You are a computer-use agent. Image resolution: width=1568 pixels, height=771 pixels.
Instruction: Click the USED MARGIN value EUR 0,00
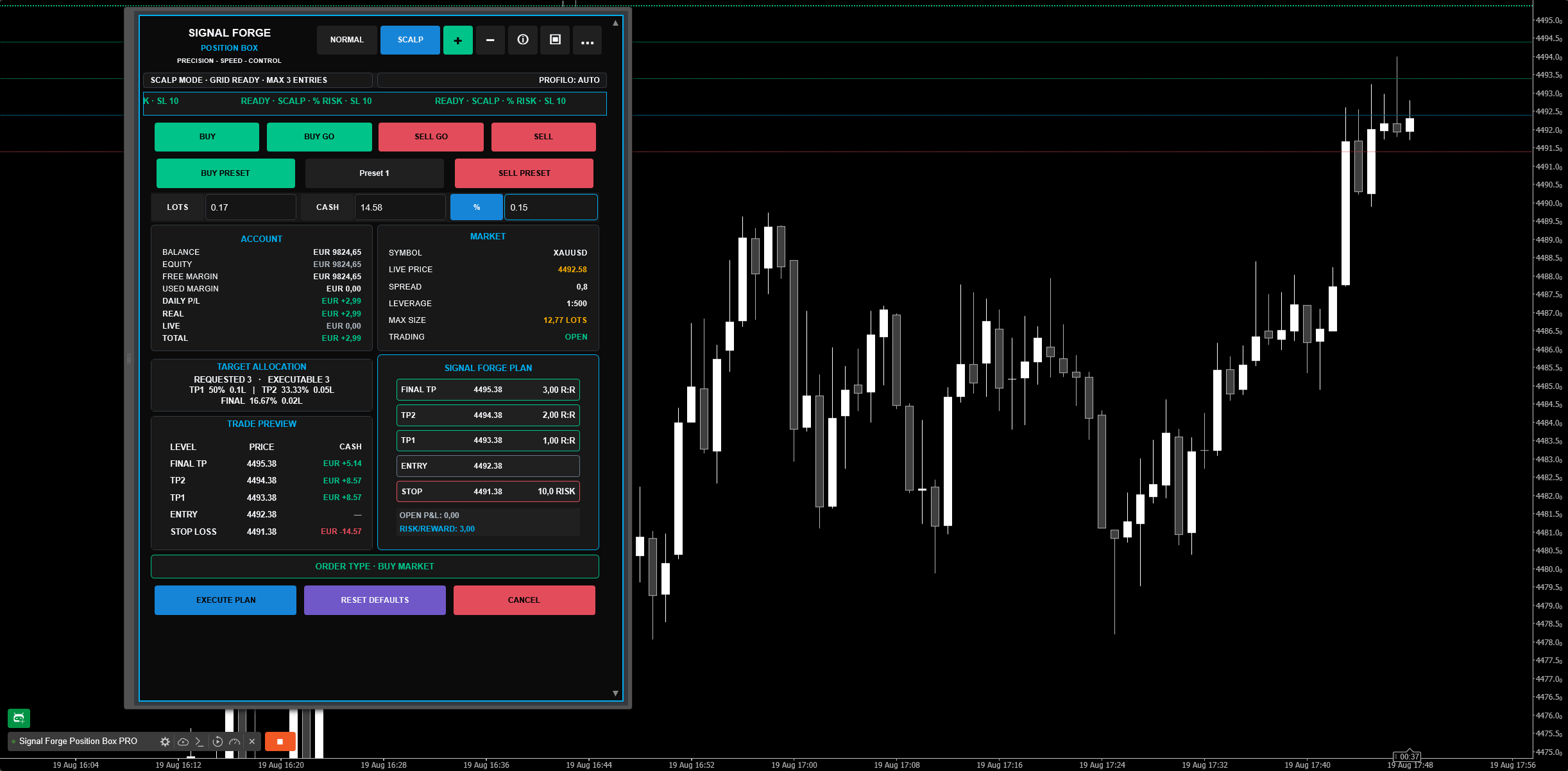(344, 289)
